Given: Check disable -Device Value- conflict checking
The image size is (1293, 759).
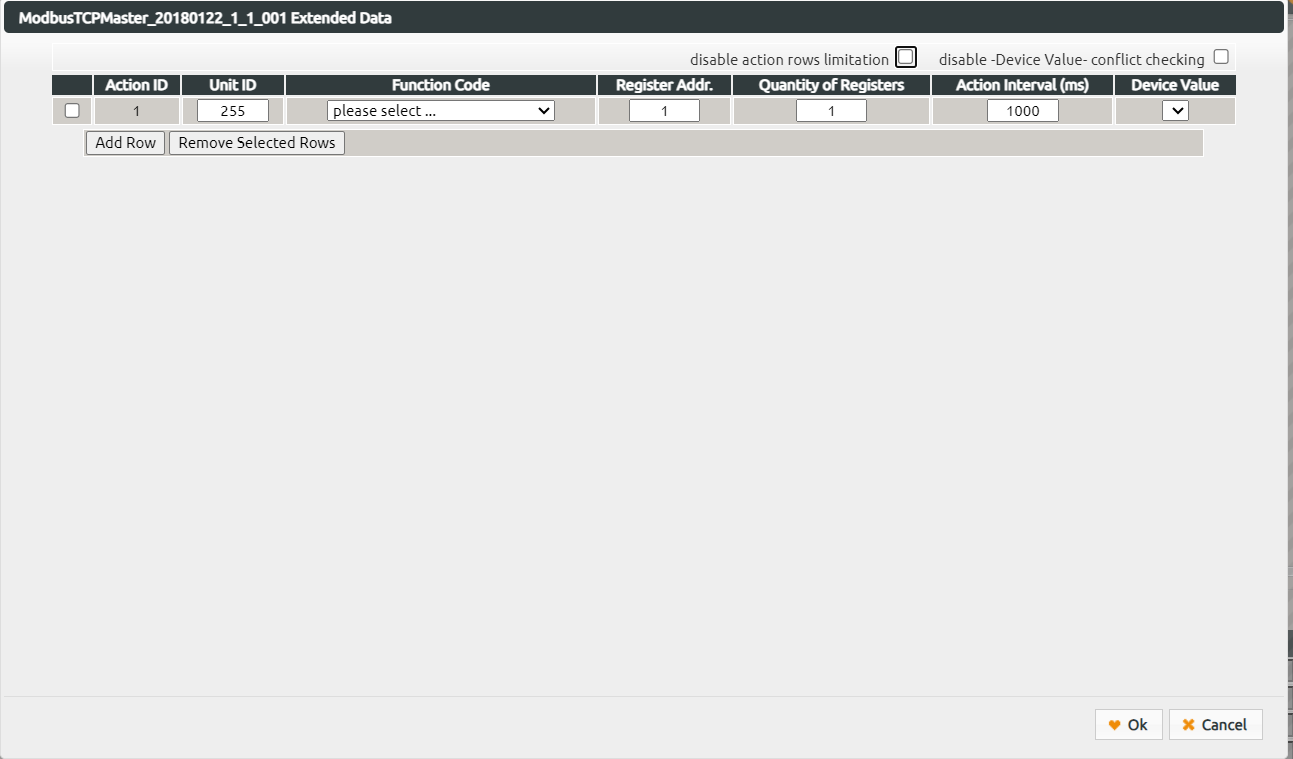Looking at the screenshot, I should (x=1220, y=56).
